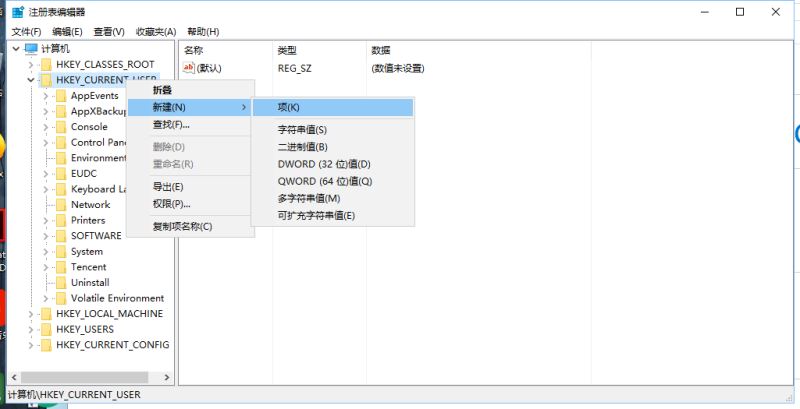Click the AppEvents folder icon
The image size is (800, 409).
click(61, 96)
